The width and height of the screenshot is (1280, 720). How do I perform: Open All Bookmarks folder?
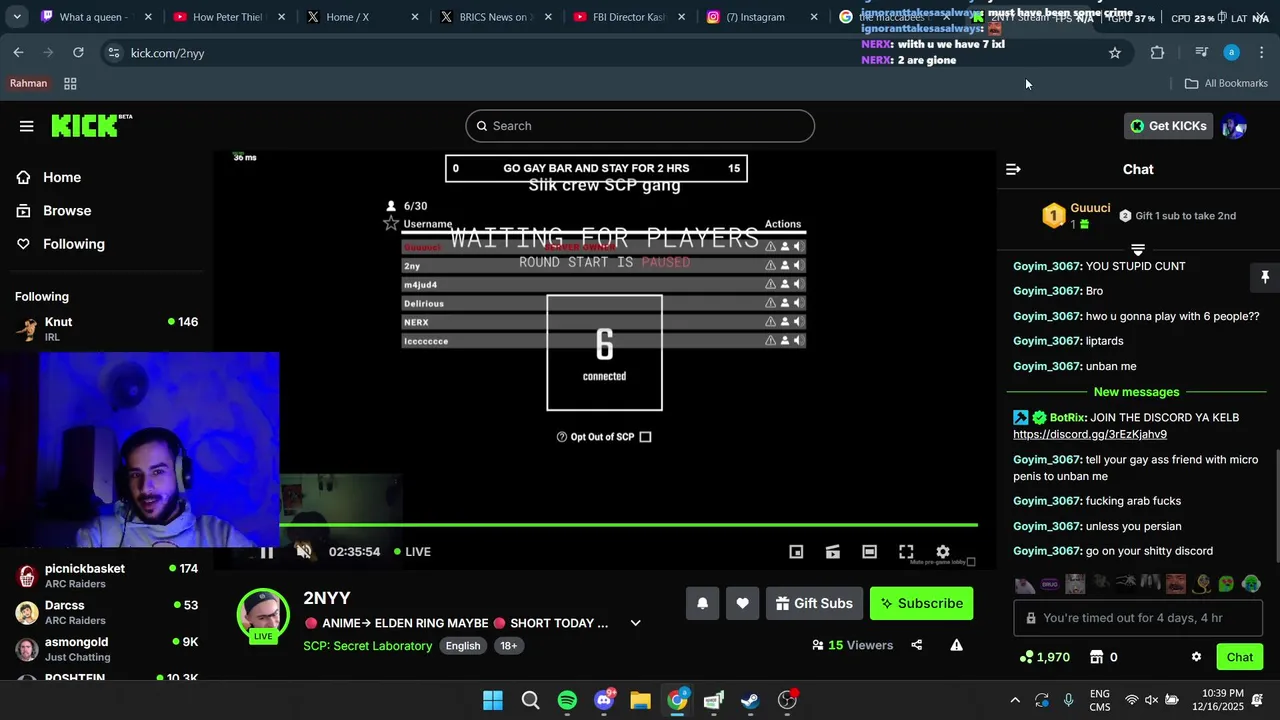[1226, 83]
